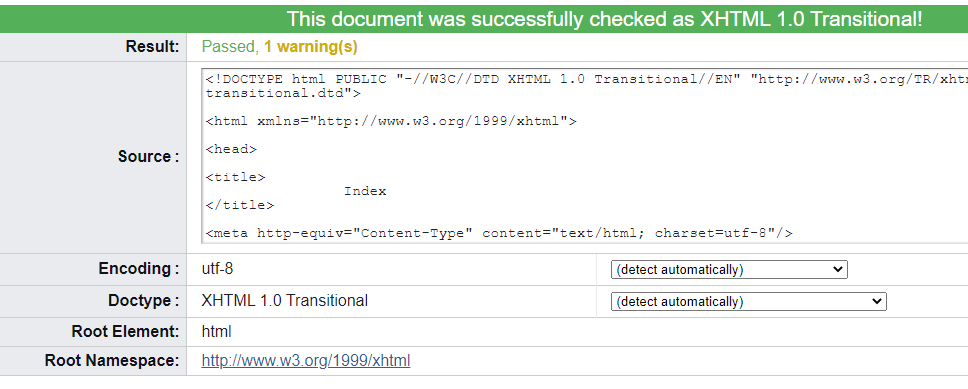This screenshot has height=389, width=968.
Task: Click the Doctype row label
Action: click(143, 301)
